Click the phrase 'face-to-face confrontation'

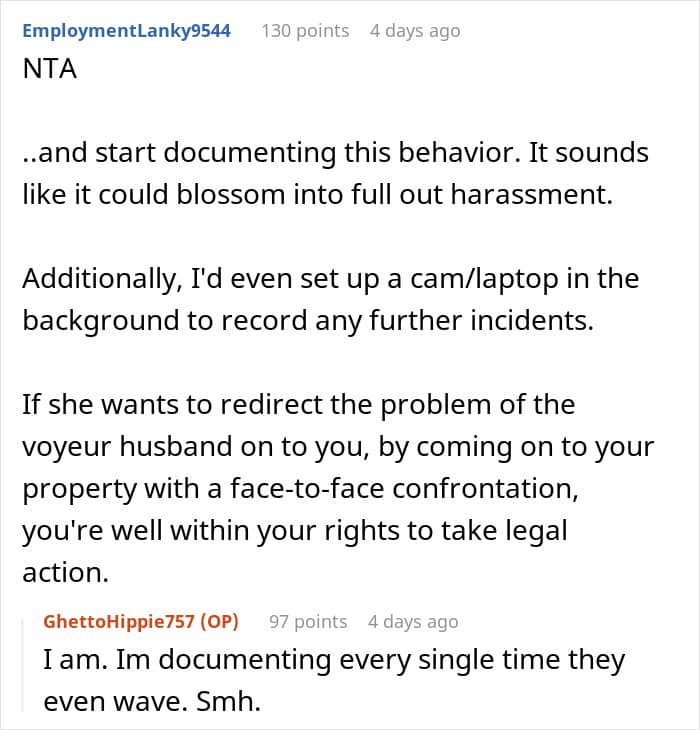pos(404,488)
